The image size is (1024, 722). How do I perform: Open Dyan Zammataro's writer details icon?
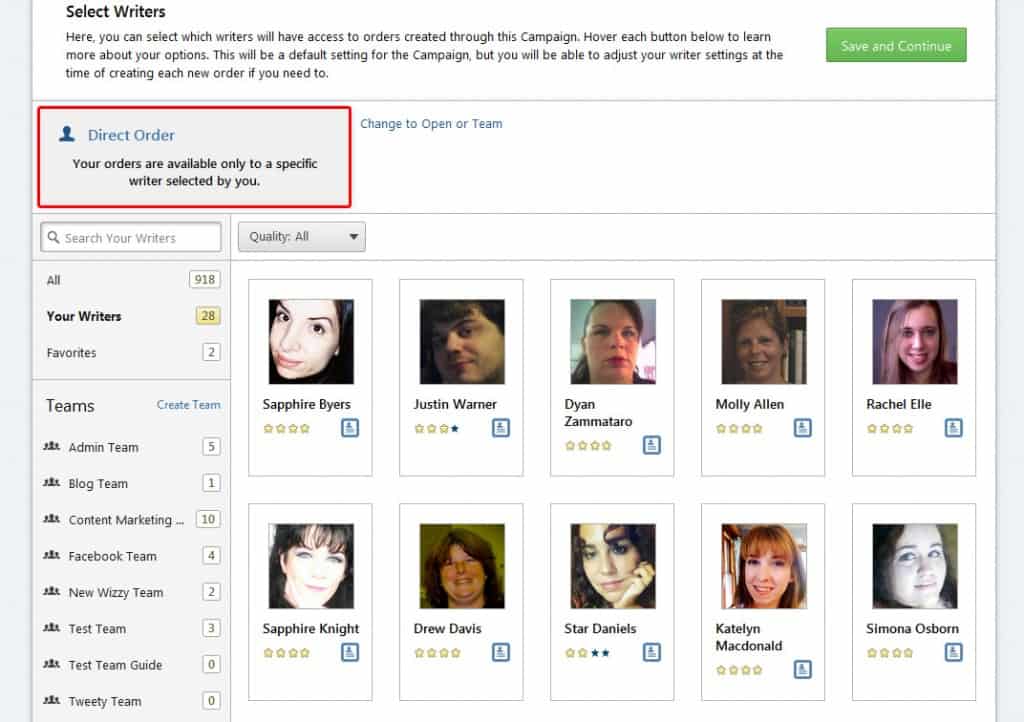652,445
